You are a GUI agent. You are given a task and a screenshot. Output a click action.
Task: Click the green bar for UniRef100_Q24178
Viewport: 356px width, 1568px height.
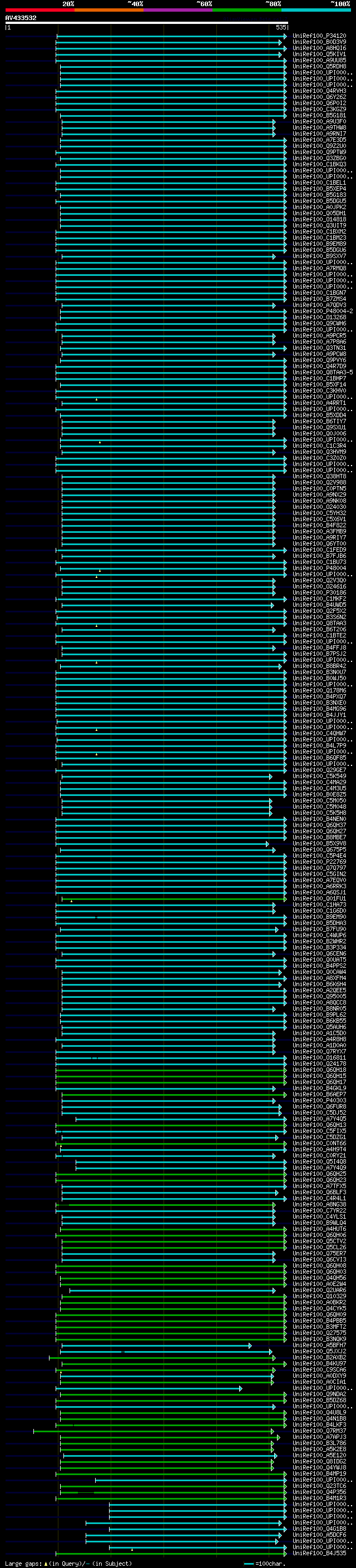point(171,1064)
